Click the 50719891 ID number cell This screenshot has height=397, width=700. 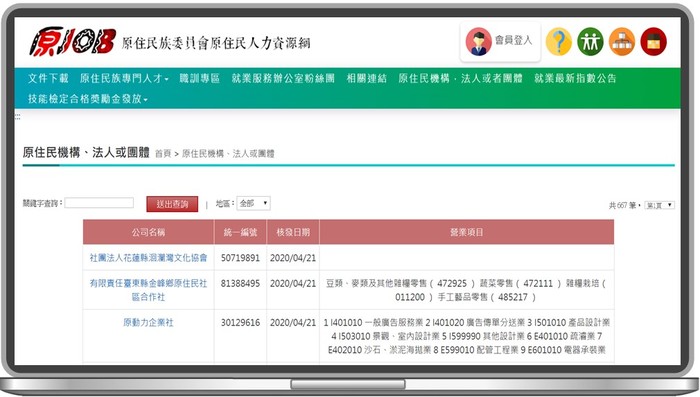[240, 258]
